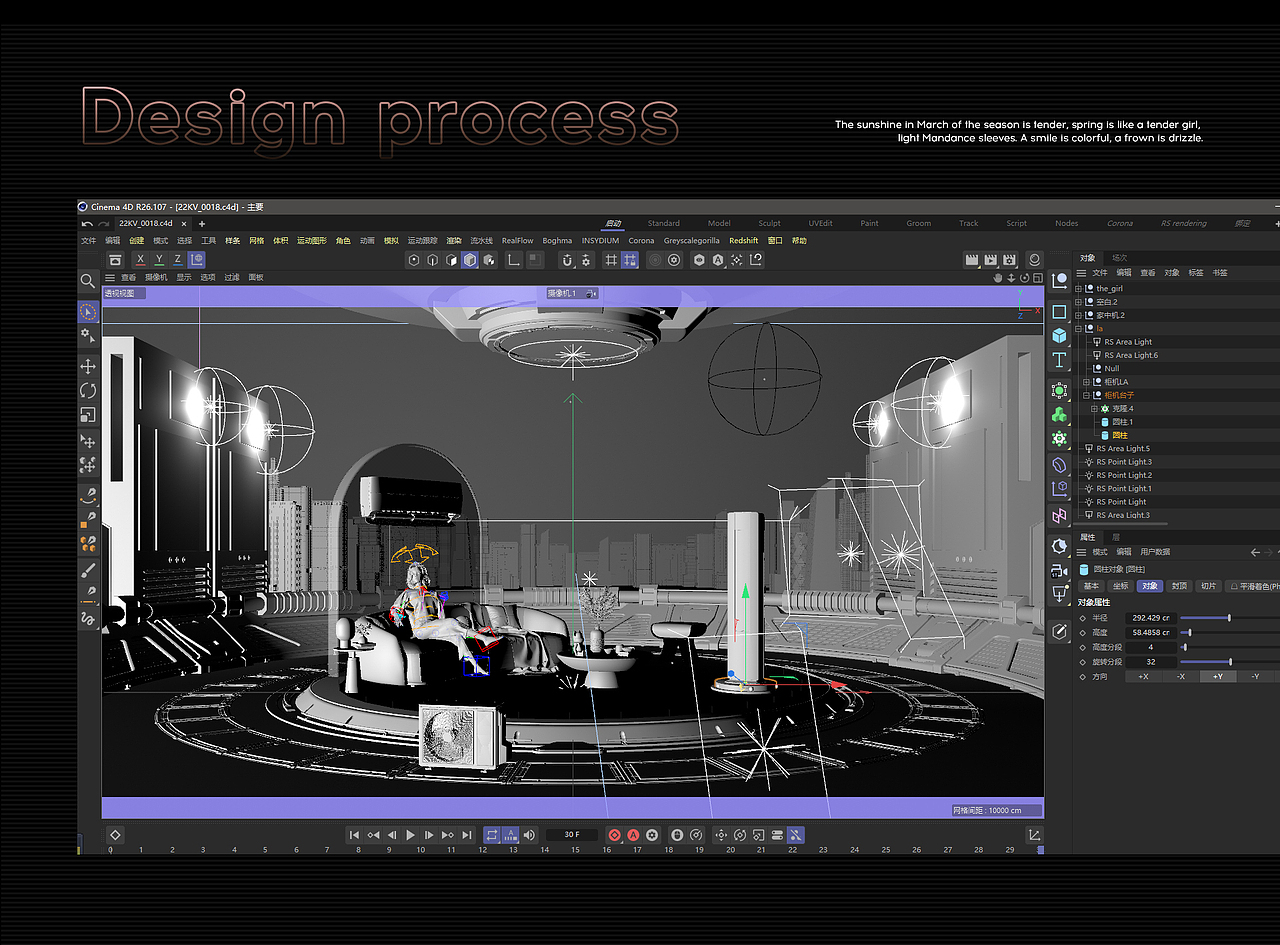Open the light objects palette icon
The image size is (1280, 945).
[1059, 595]
